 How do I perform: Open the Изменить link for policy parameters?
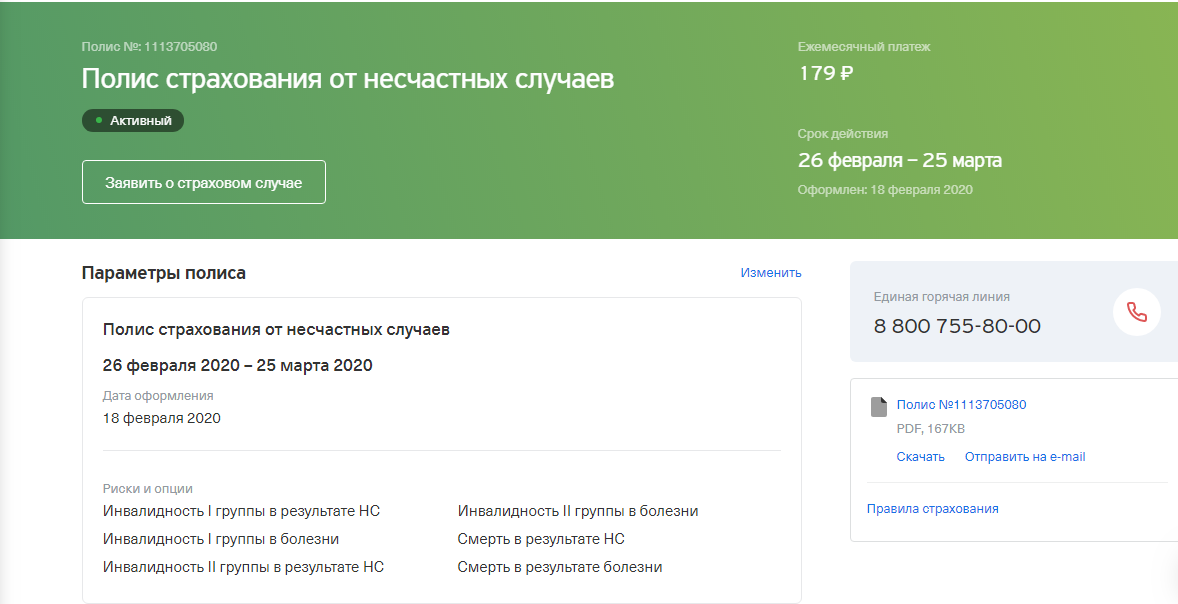(x=770, y=273)
